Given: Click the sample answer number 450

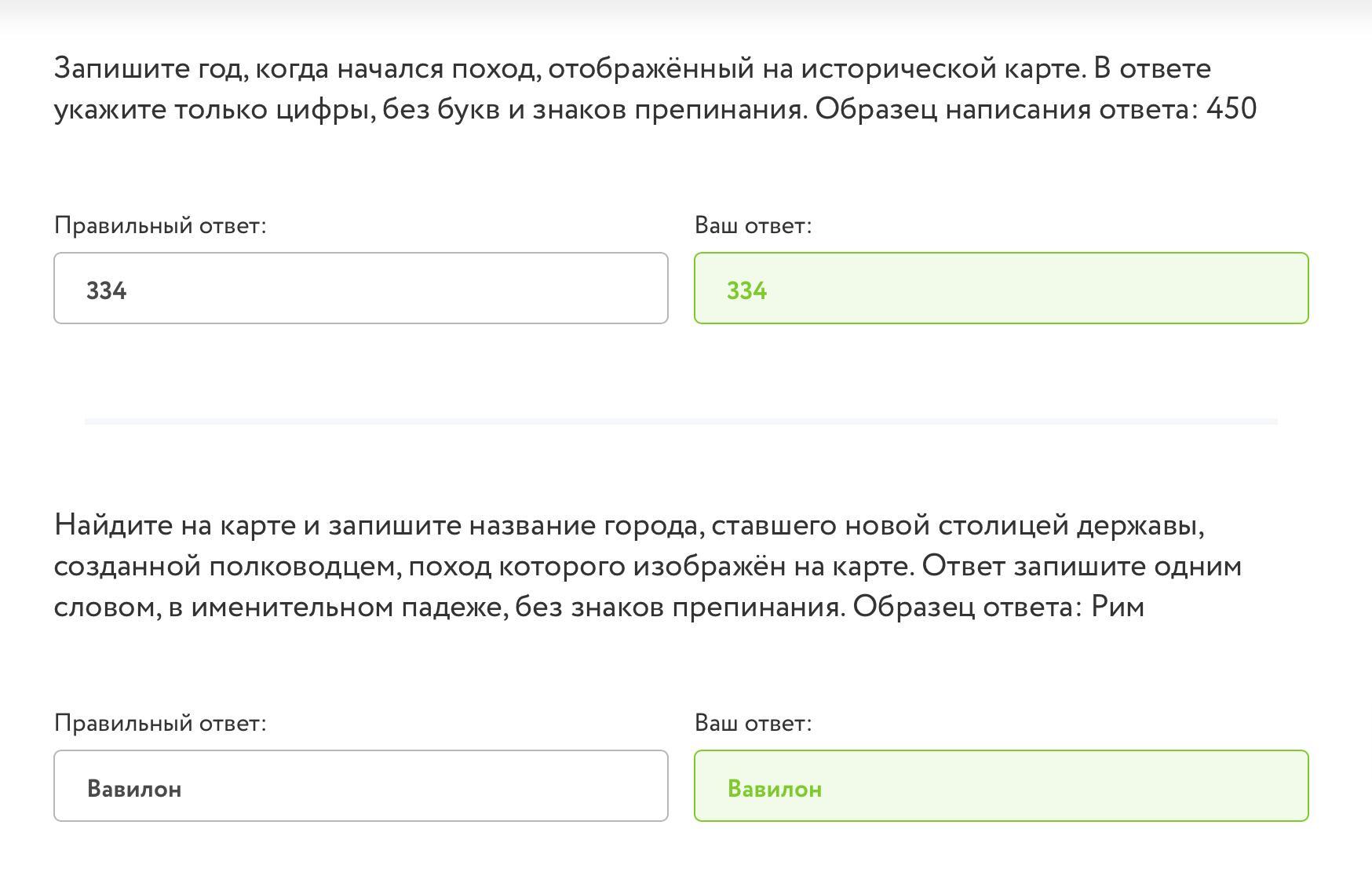Looking at the screenshot, I should point(1232,109).
